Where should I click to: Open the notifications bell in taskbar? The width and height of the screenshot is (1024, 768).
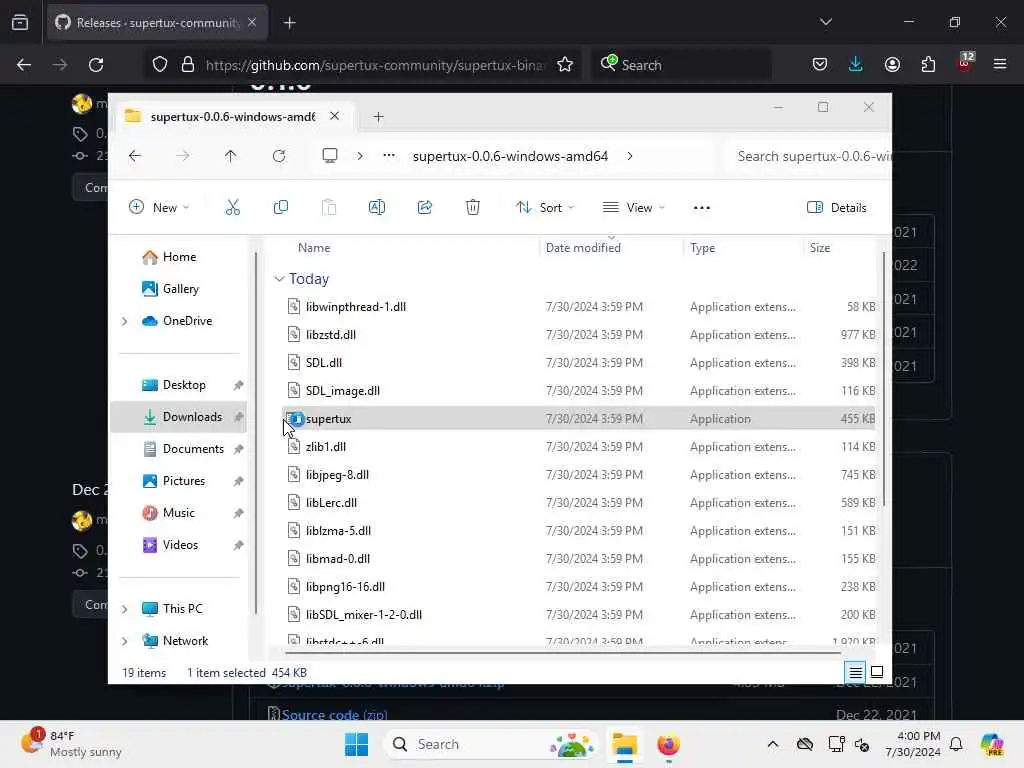pyautogui.click(x=956, y=744)
